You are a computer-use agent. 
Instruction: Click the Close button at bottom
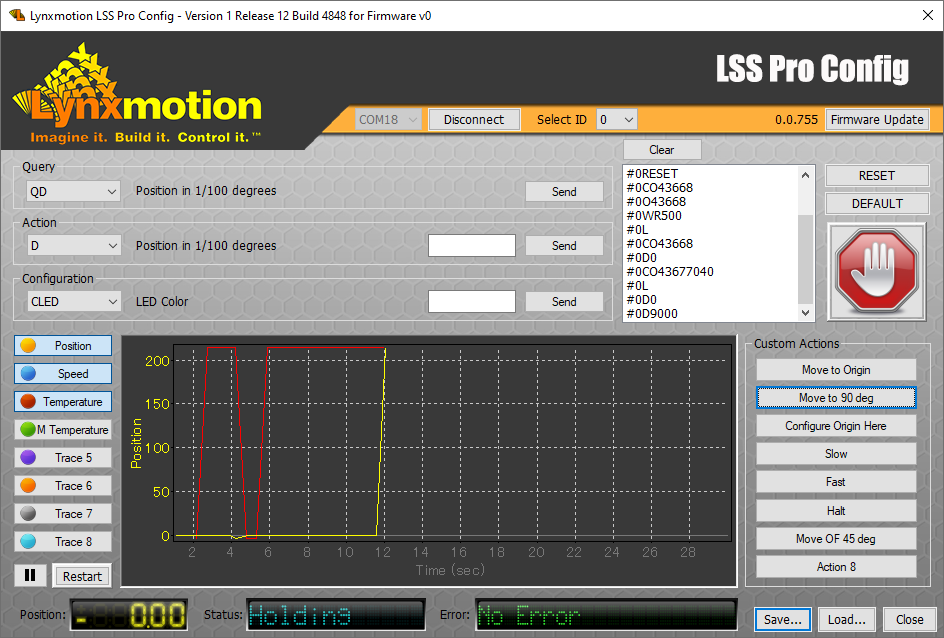[x=909, y=619]
